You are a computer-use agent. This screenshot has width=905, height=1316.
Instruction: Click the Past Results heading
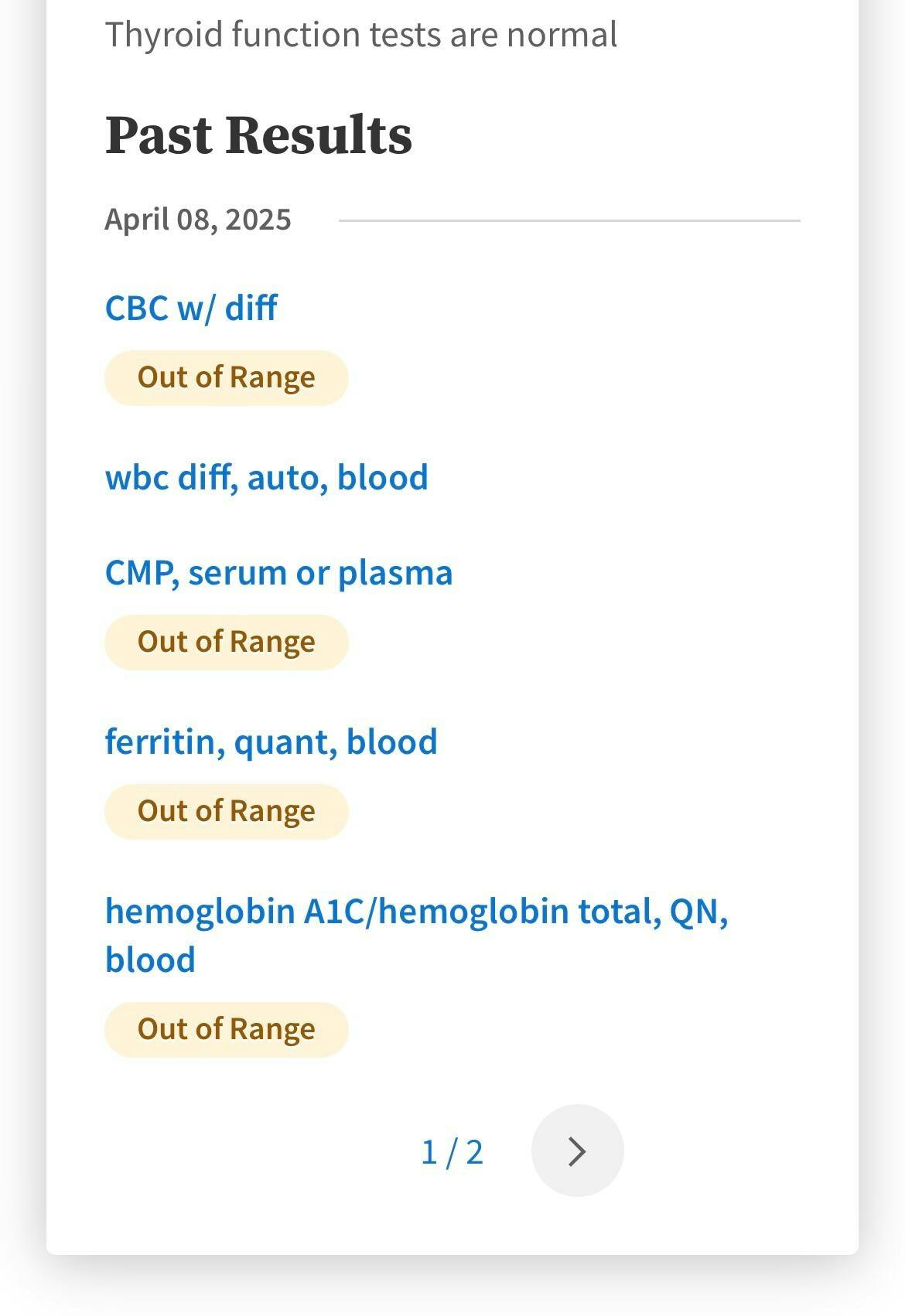pyautogui.click(x=258, y=135)
